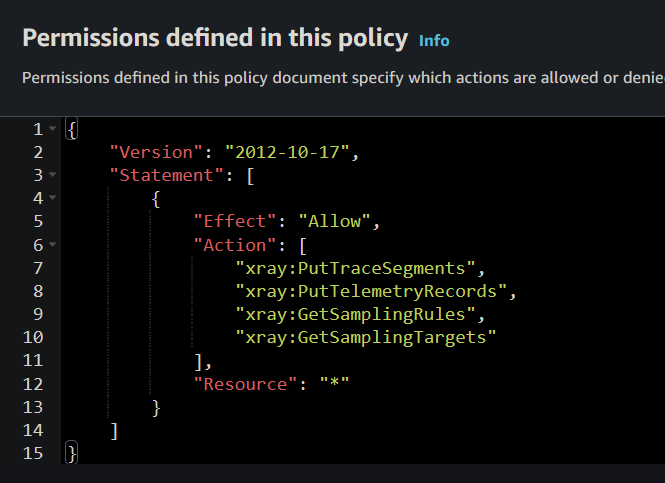Click the "2012-10-17" version value
This screenshot has width=665, height=483.
pos(289,152)
